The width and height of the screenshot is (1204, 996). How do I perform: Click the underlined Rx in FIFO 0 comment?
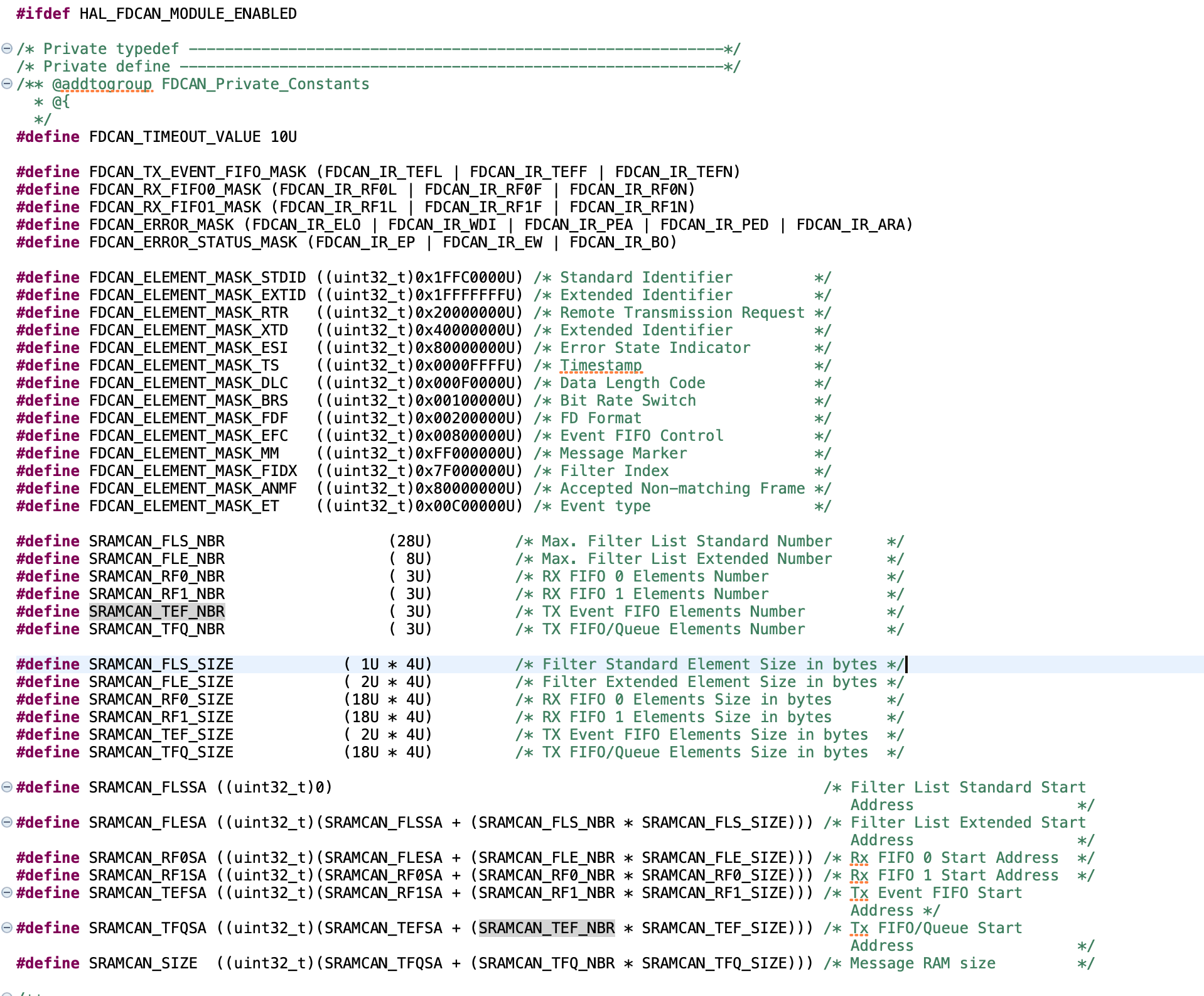click(859, 857)
